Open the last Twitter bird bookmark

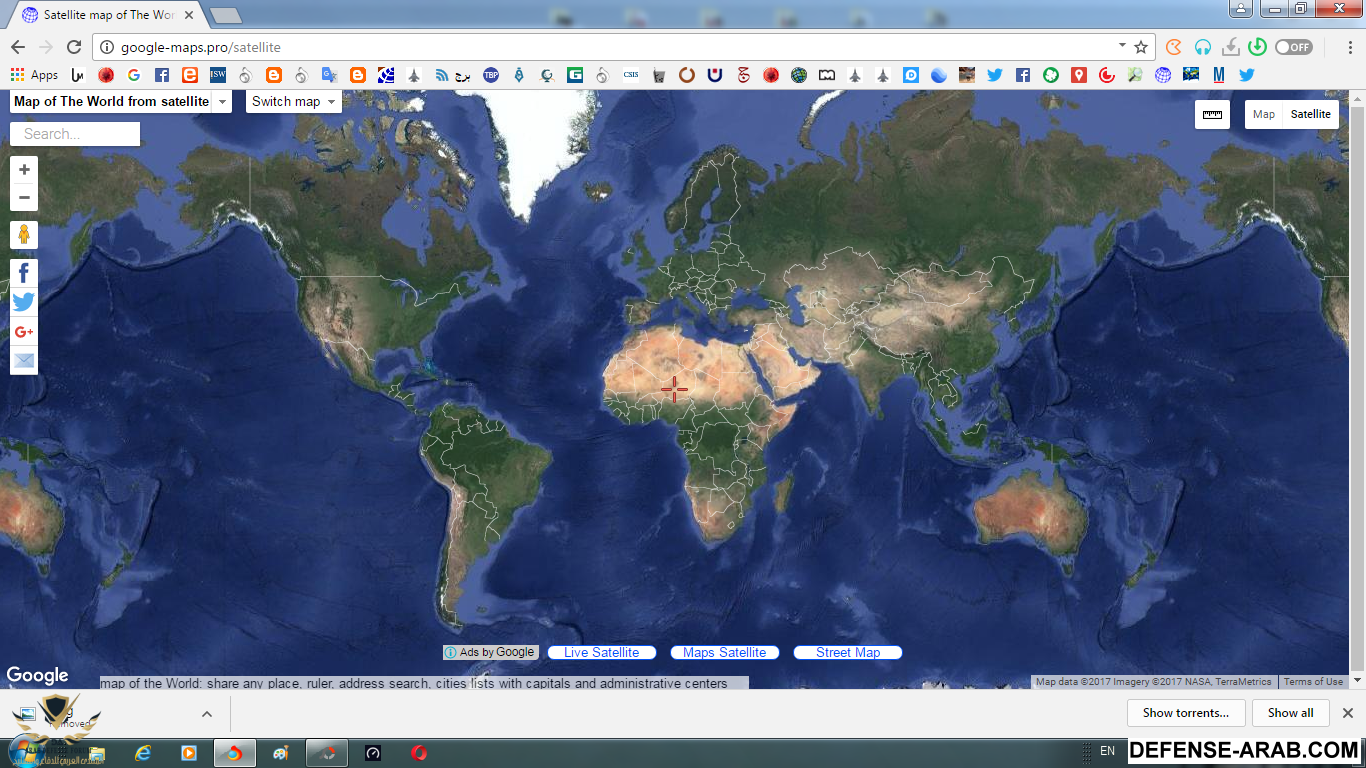1246,75
